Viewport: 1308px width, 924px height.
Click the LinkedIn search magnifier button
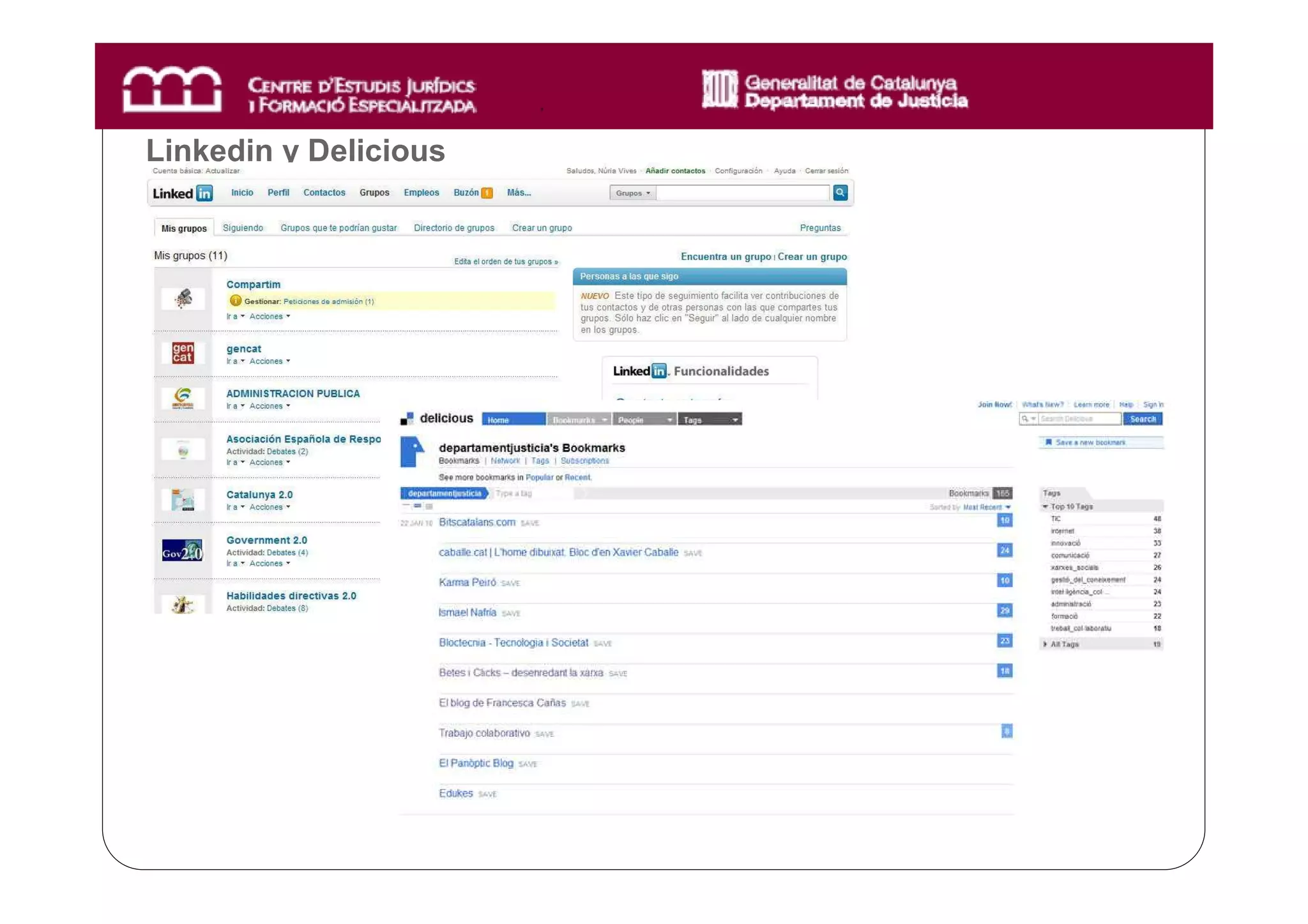pos(840,192)
